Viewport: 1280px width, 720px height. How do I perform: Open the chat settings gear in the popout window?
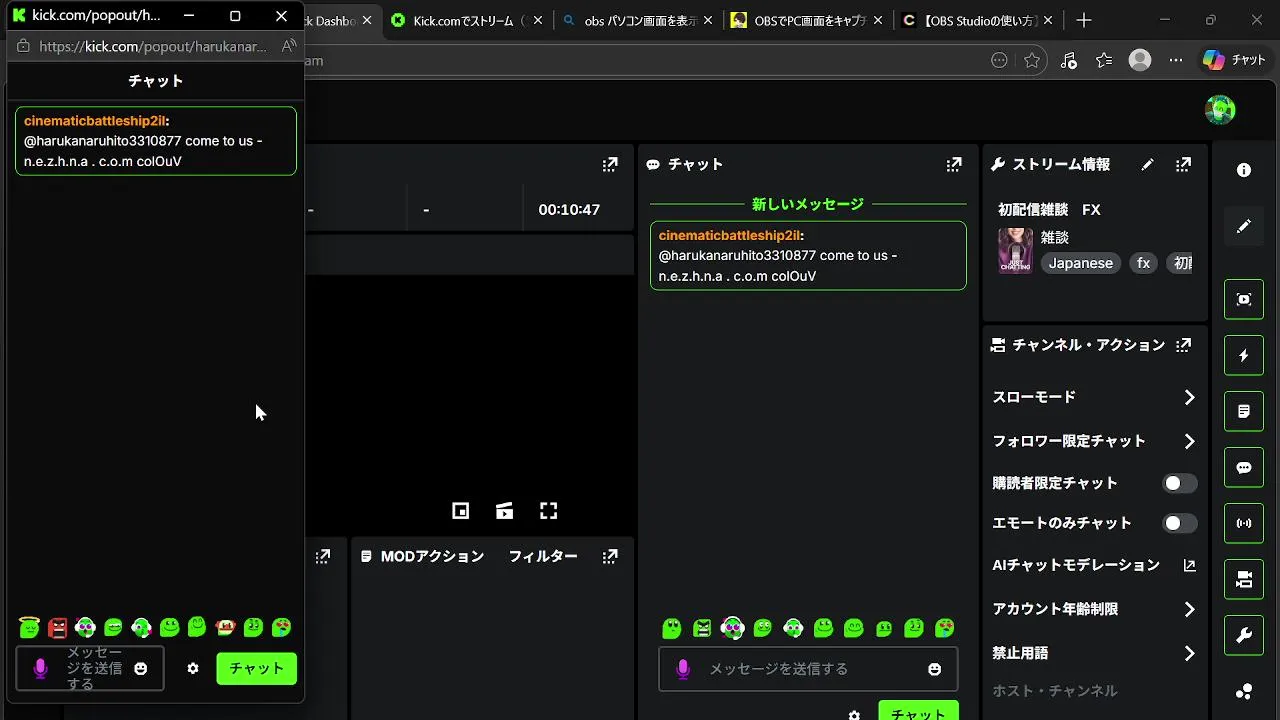193,668
